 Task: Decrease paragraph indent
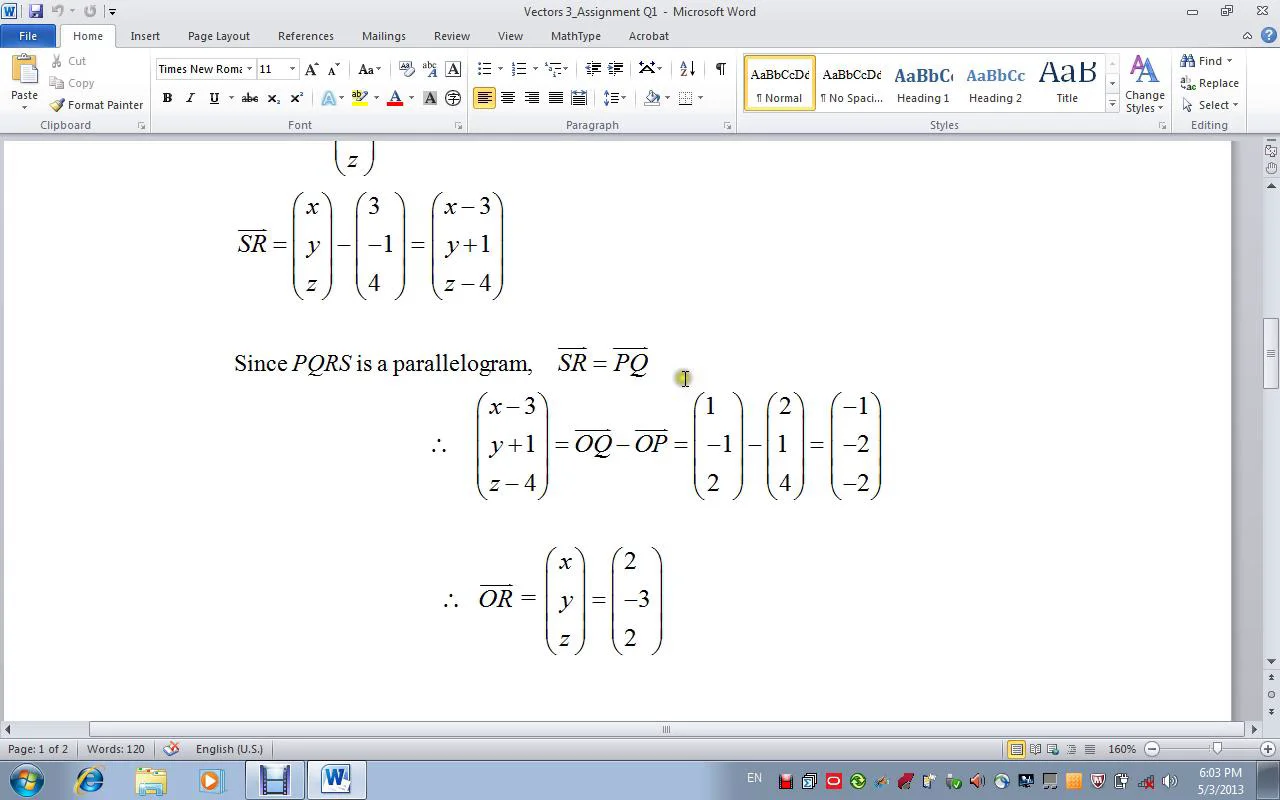pos(593,69)
